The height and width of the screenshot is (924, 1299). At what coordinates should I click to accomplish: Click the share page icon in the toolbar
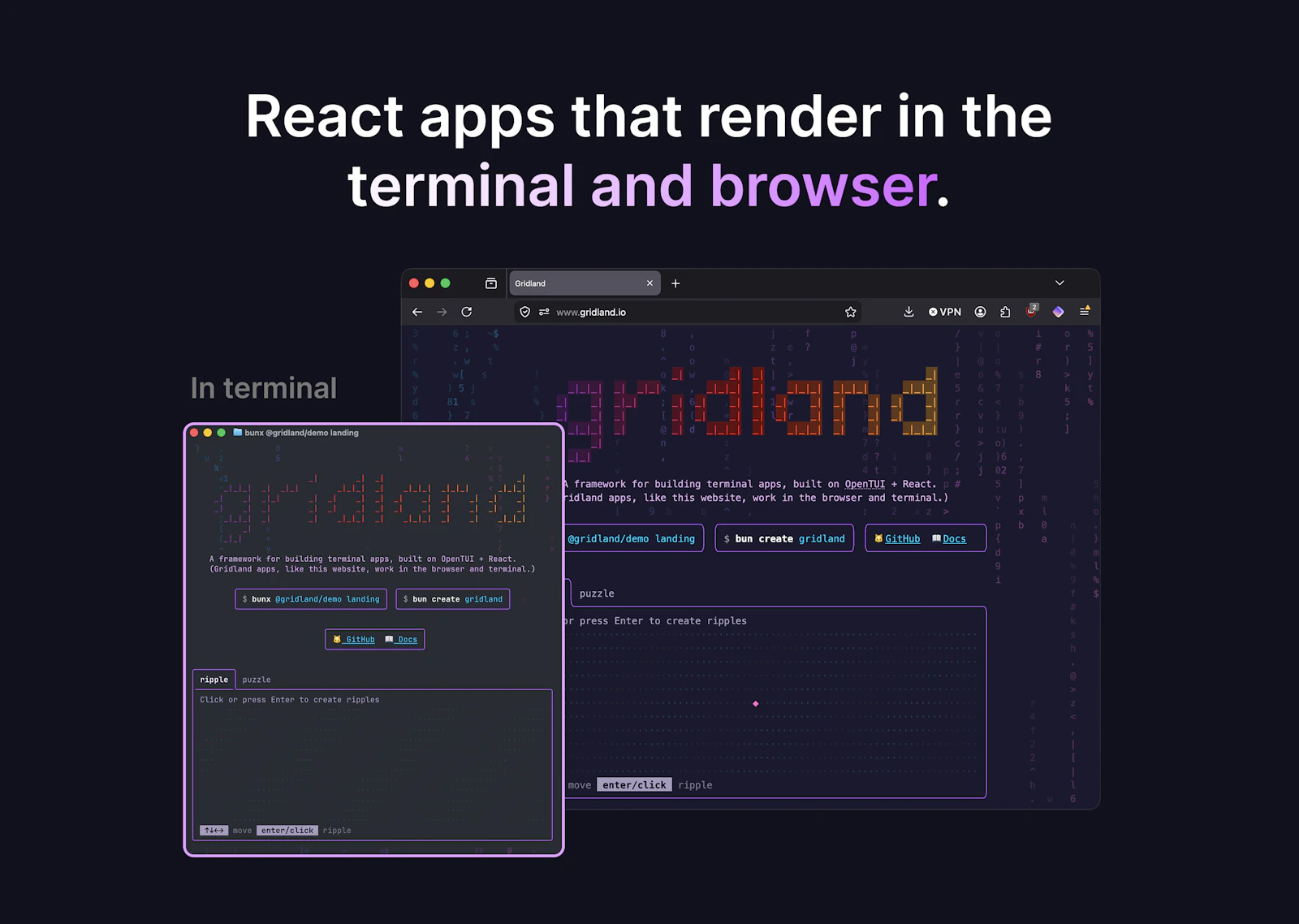coord(1005,311)
